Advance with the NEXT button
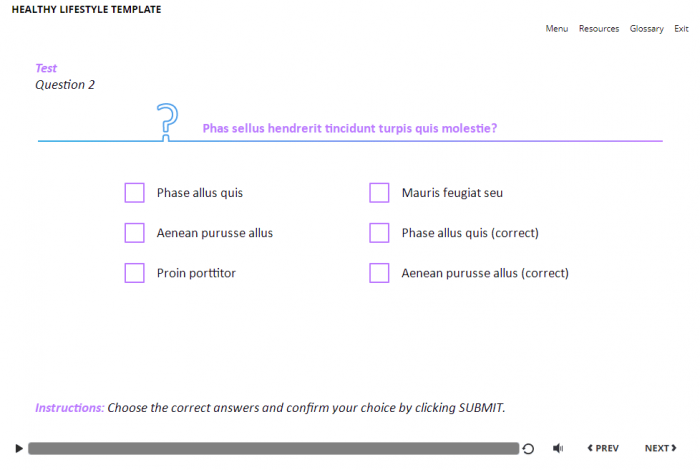 click(660, 449)
